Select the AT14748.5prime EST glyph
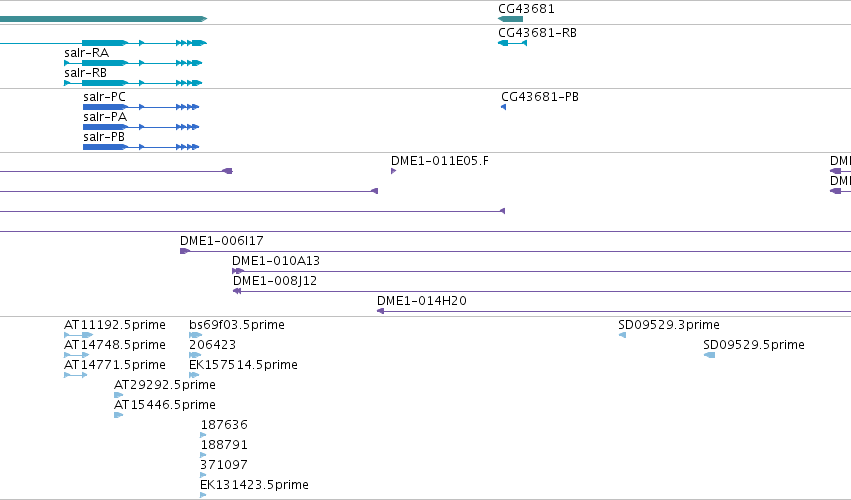This screenshot has width=851, height=500. point(77,355)
